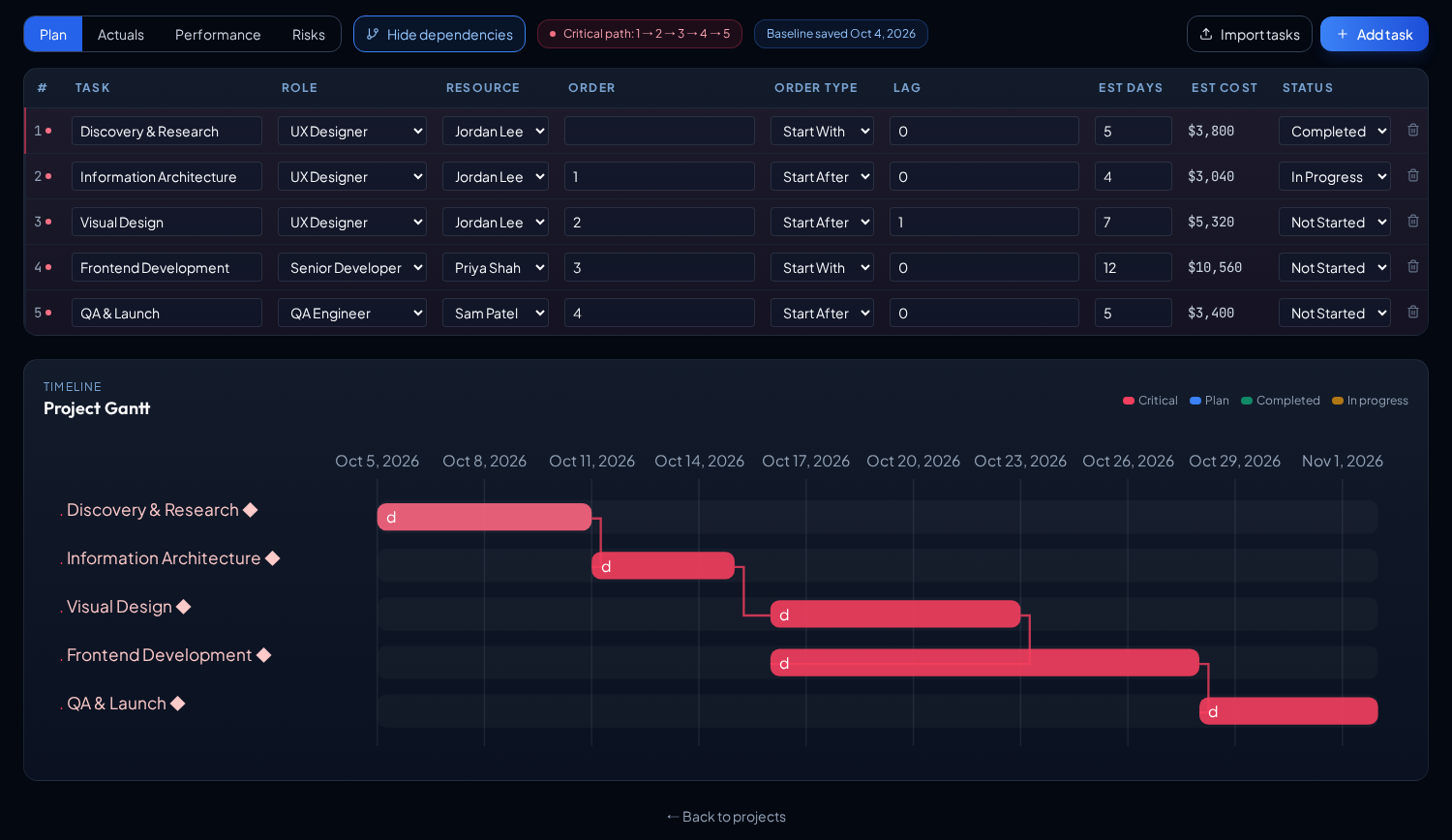Select the Visual Design Gantt bar
The image size is (1452, 840).
[895, 614]
